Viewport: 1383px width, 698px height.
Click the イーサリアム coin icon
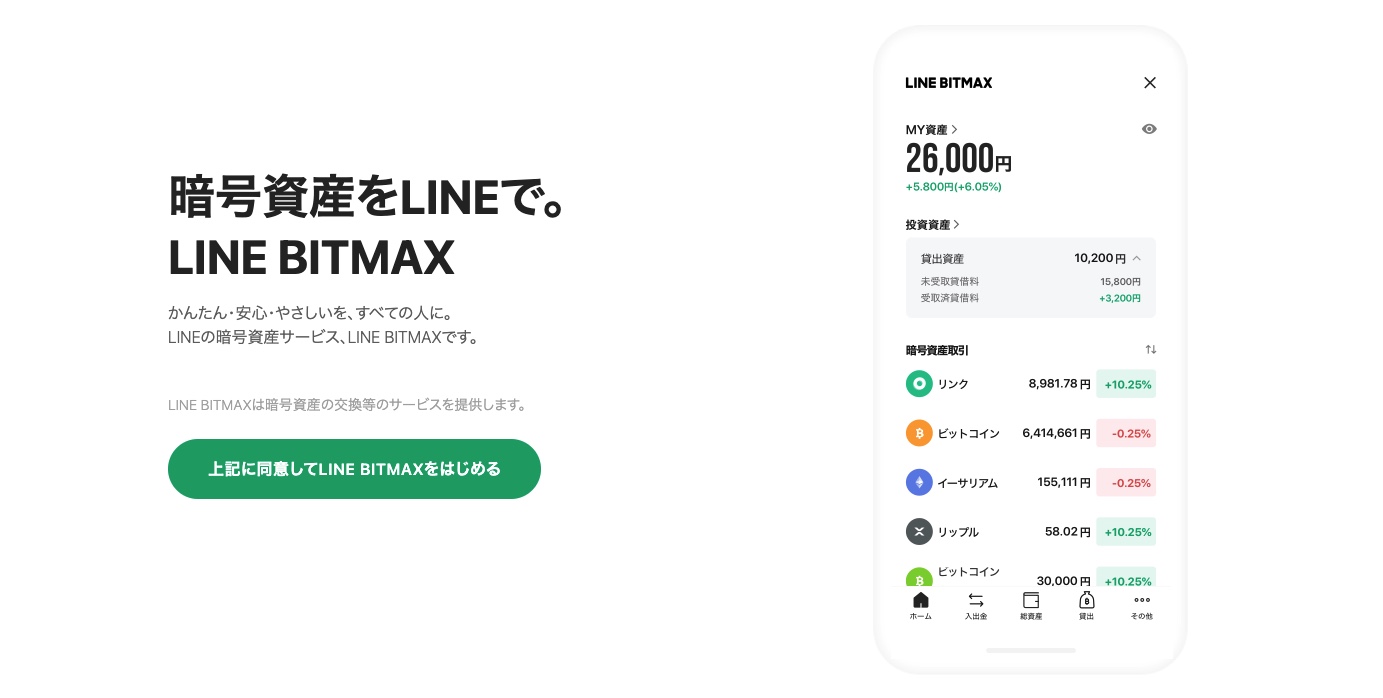tap(919, 482)
